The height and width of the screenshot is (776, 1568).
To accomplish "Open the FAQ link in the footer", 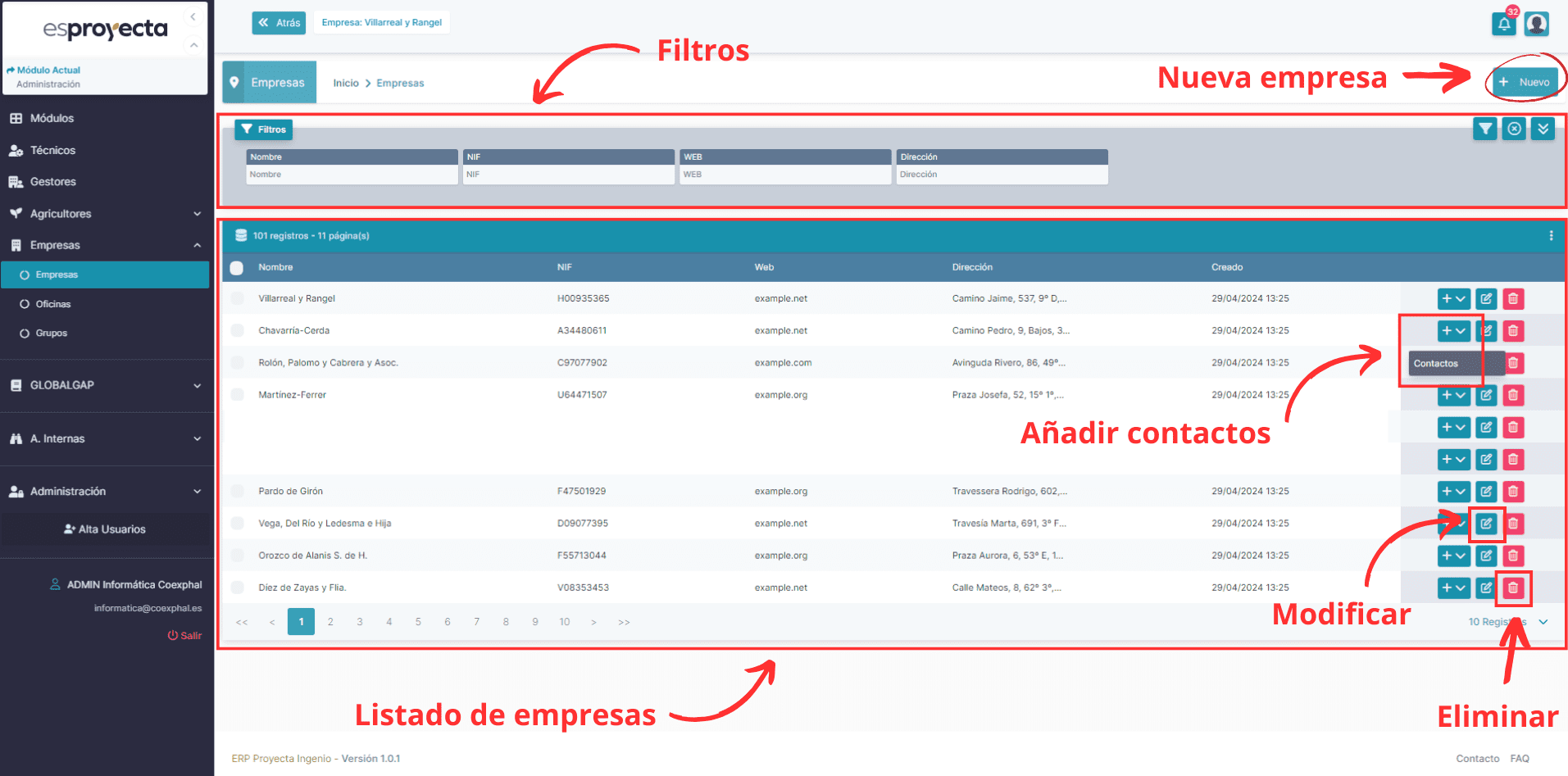I will pos(1520,758).
